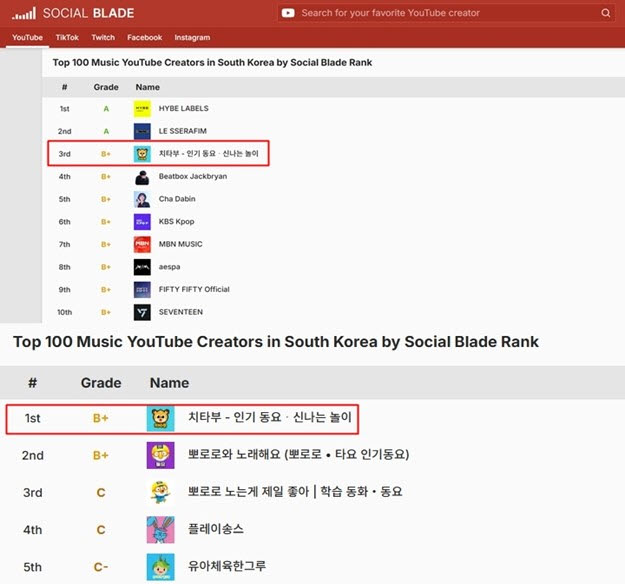The image size is (625, 584).
Task: Open the Instagram tab
Action: 192,37
